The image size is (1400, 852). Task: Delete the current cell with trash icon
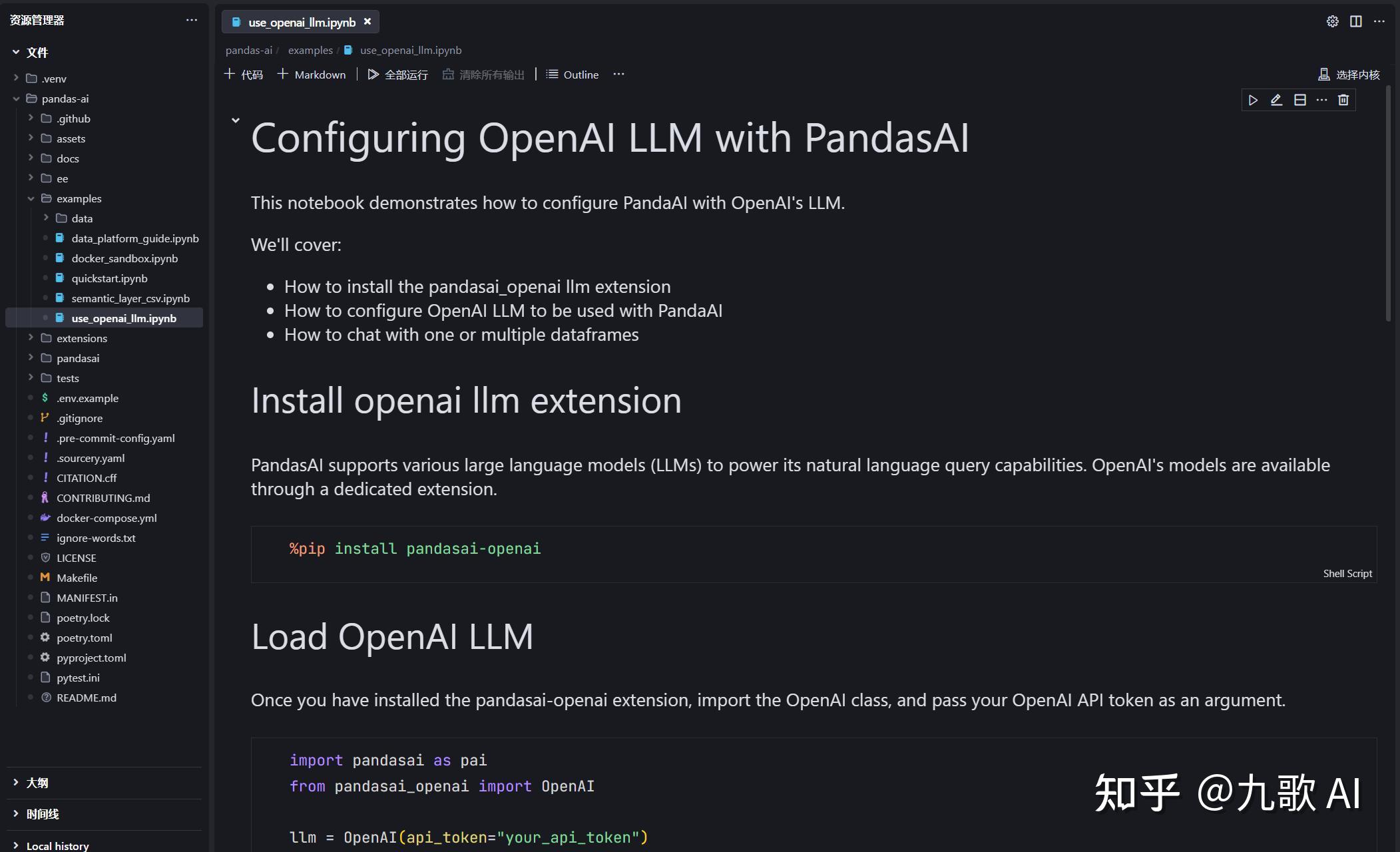click(x=1343, y=100)
